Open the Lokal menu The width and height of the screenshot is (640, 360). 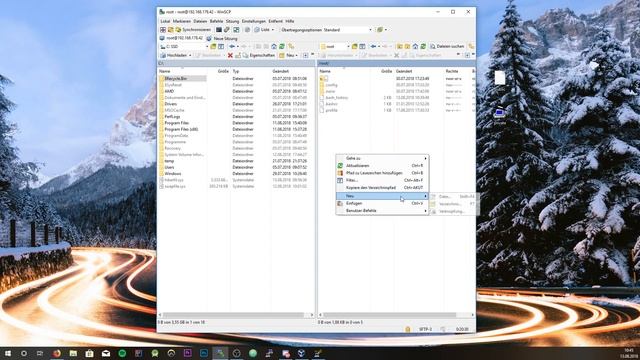[x=165, y=21]
